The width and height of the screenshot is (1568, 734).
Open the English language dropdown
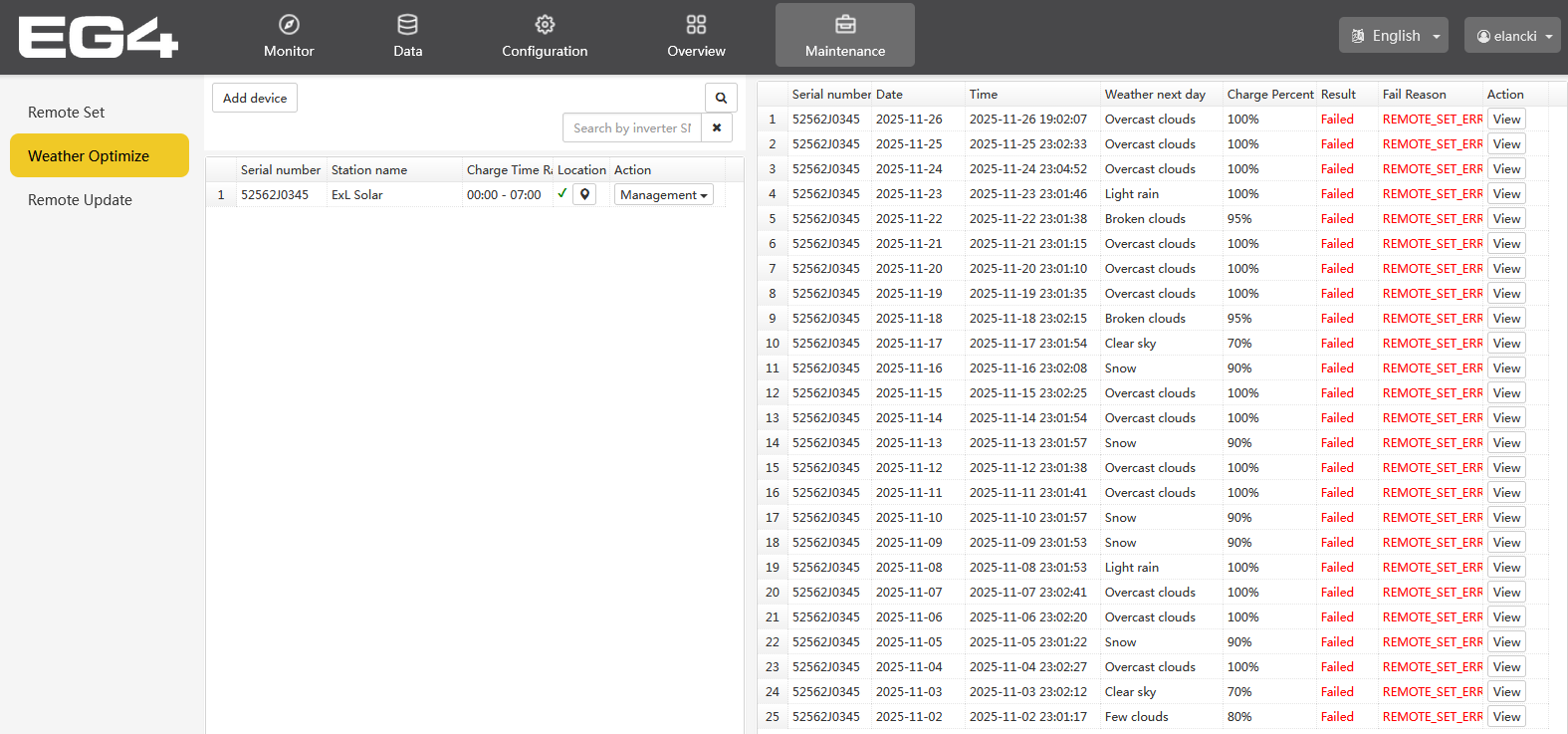click(1393, 36)
